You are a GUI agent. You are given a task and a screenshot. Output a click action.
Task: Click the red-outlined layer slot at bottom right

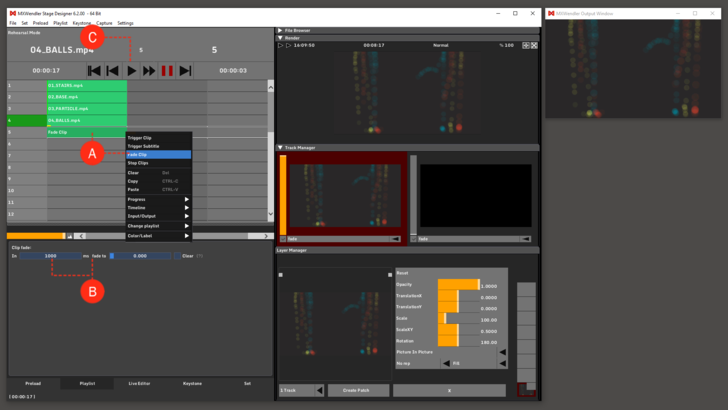pos(526,389)
